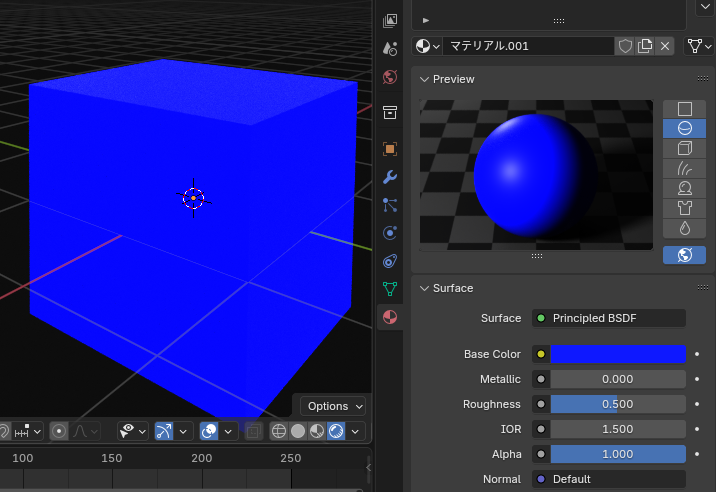Click Metallic gray input socket
This screenshot has height=492, width=716.
click(x=541, y=379)
